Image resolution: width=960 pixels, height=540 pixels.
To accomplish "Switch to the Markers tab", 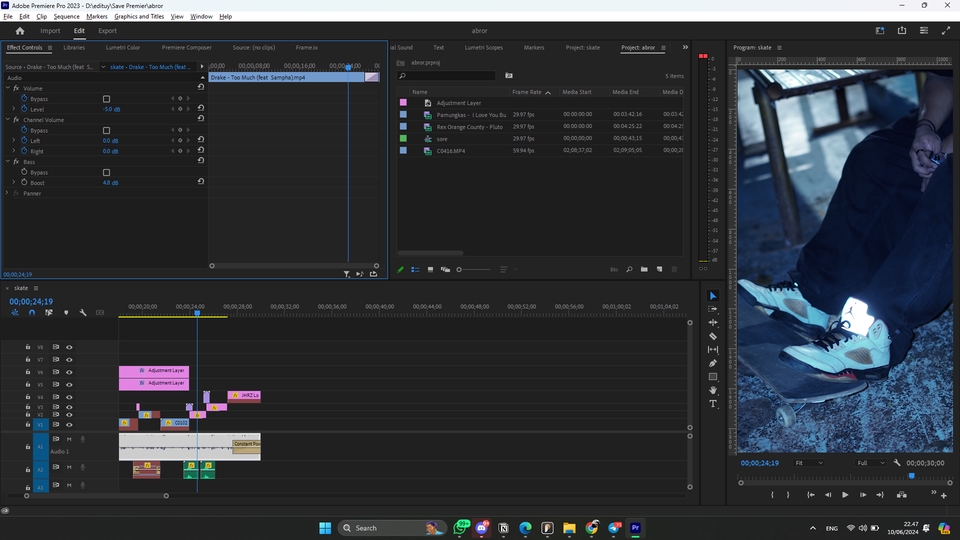I will [534, 47].
